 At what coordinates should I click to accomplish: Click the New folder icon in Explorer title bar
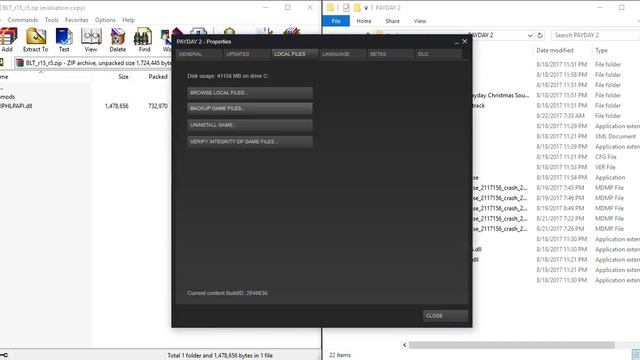(357, 7)
